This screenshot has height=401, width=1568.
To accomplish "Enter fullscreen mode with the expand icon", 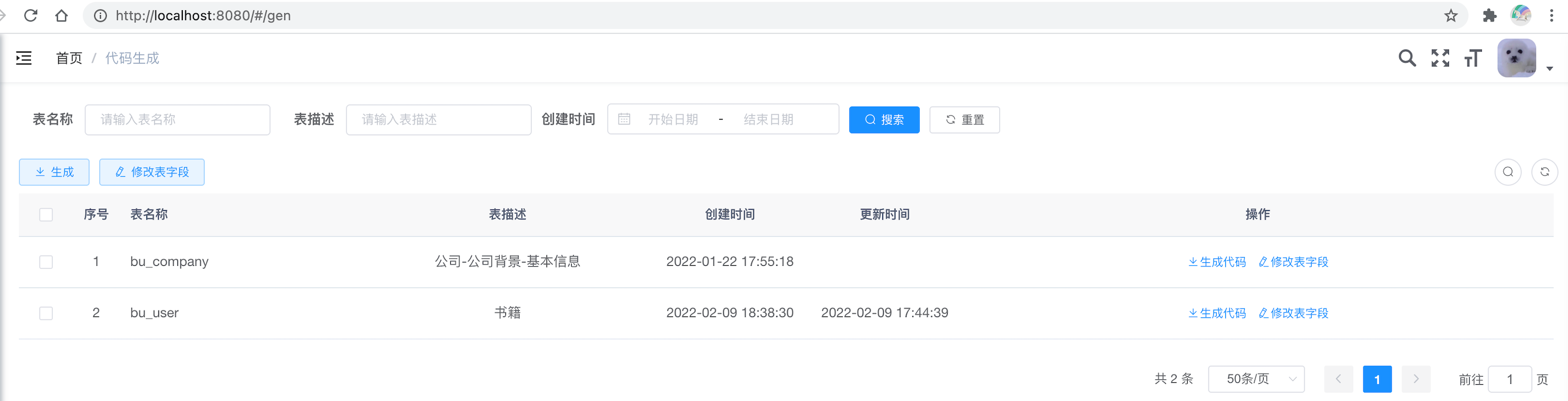I will point(1440,58).
